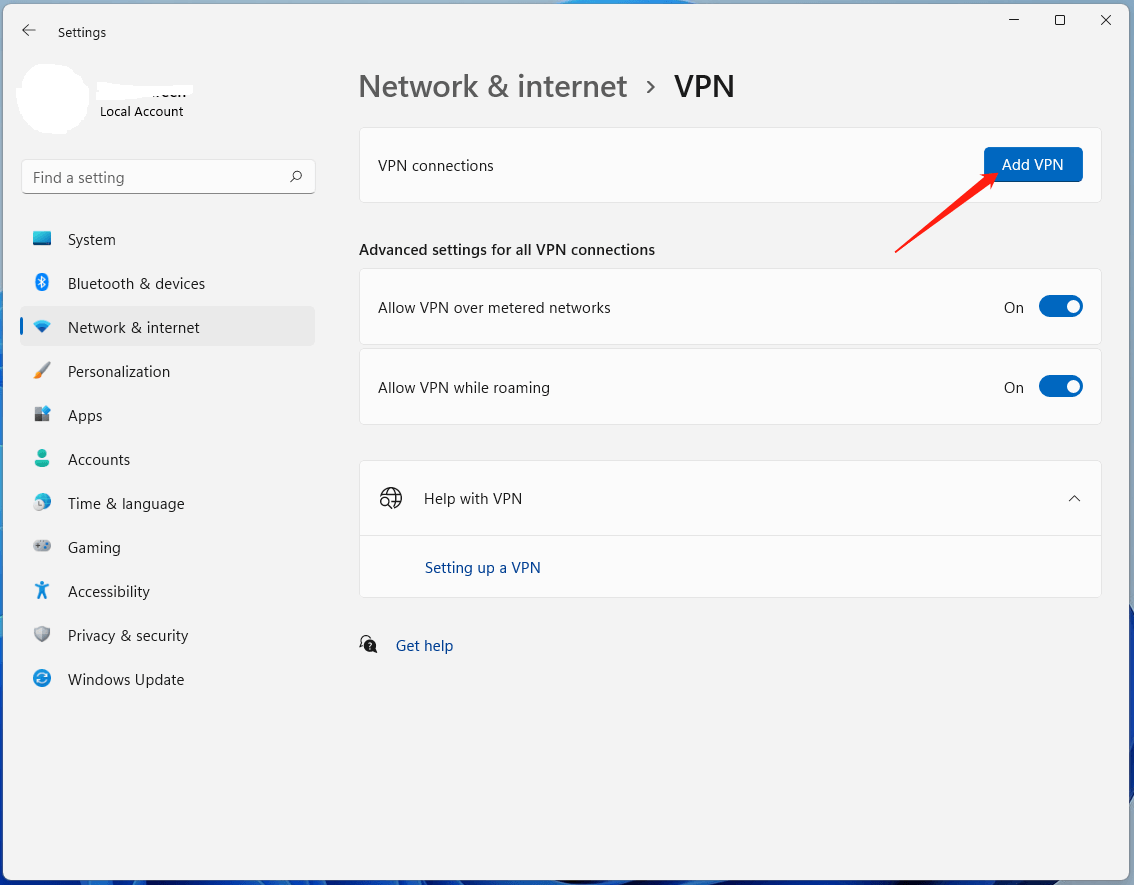Navigate to Apps settings
Viewport: 1134px width, 885px height.
point(168,416)
